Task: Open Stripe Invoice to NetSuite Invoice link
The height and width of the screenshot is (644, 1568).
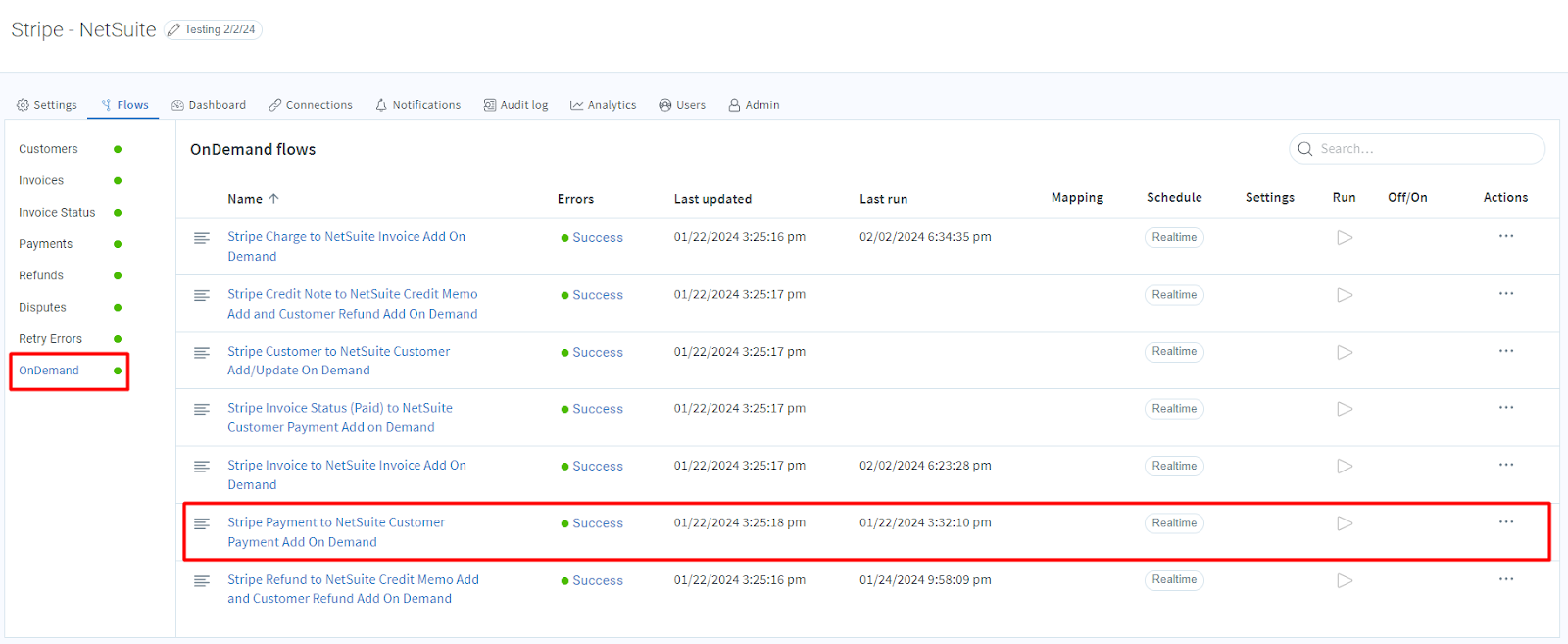Action: 347,475
